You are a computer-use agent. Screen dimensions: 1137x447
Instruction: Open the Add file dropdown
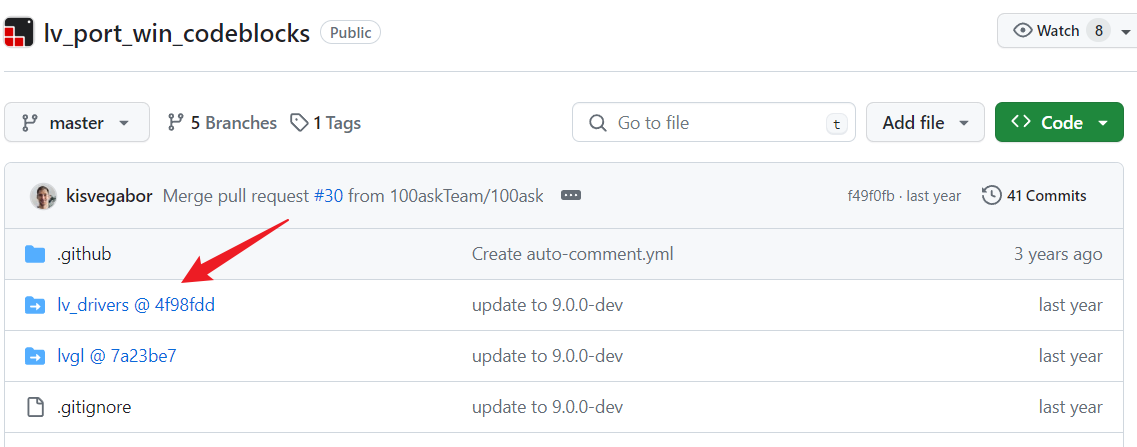[925, 123]
